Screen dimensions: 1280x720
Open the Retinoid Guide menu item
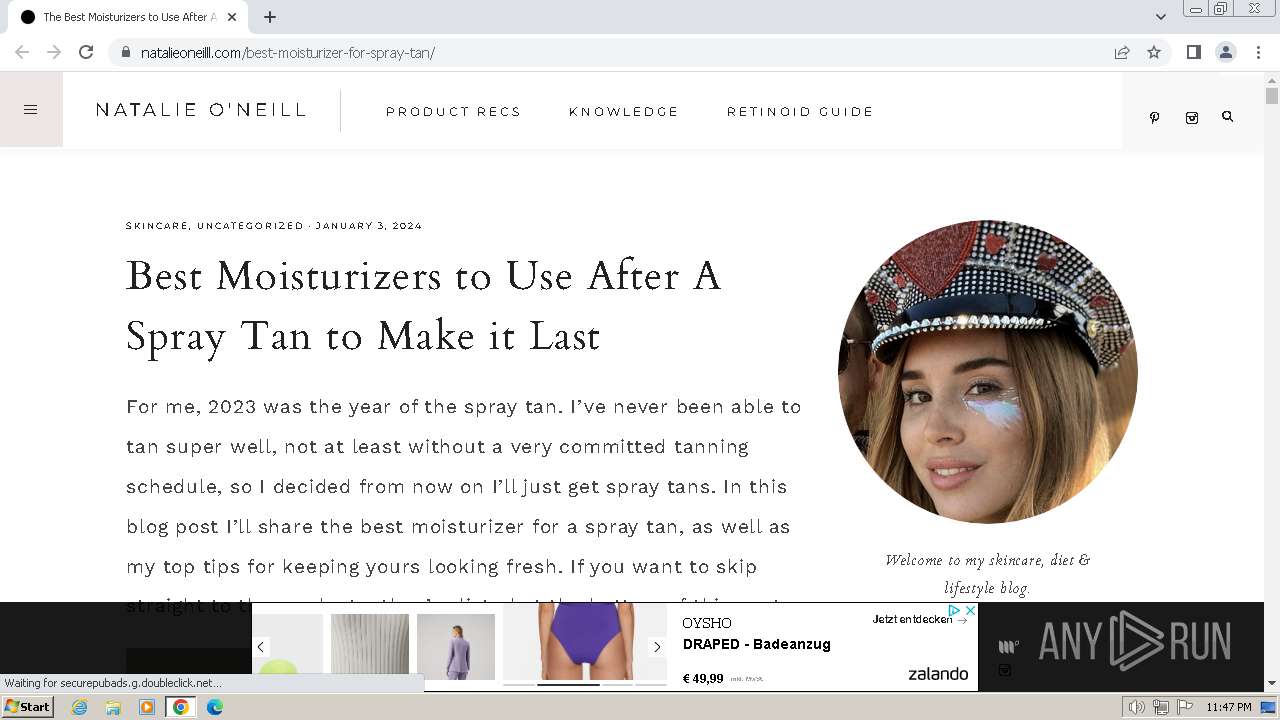tap(800, 111)
